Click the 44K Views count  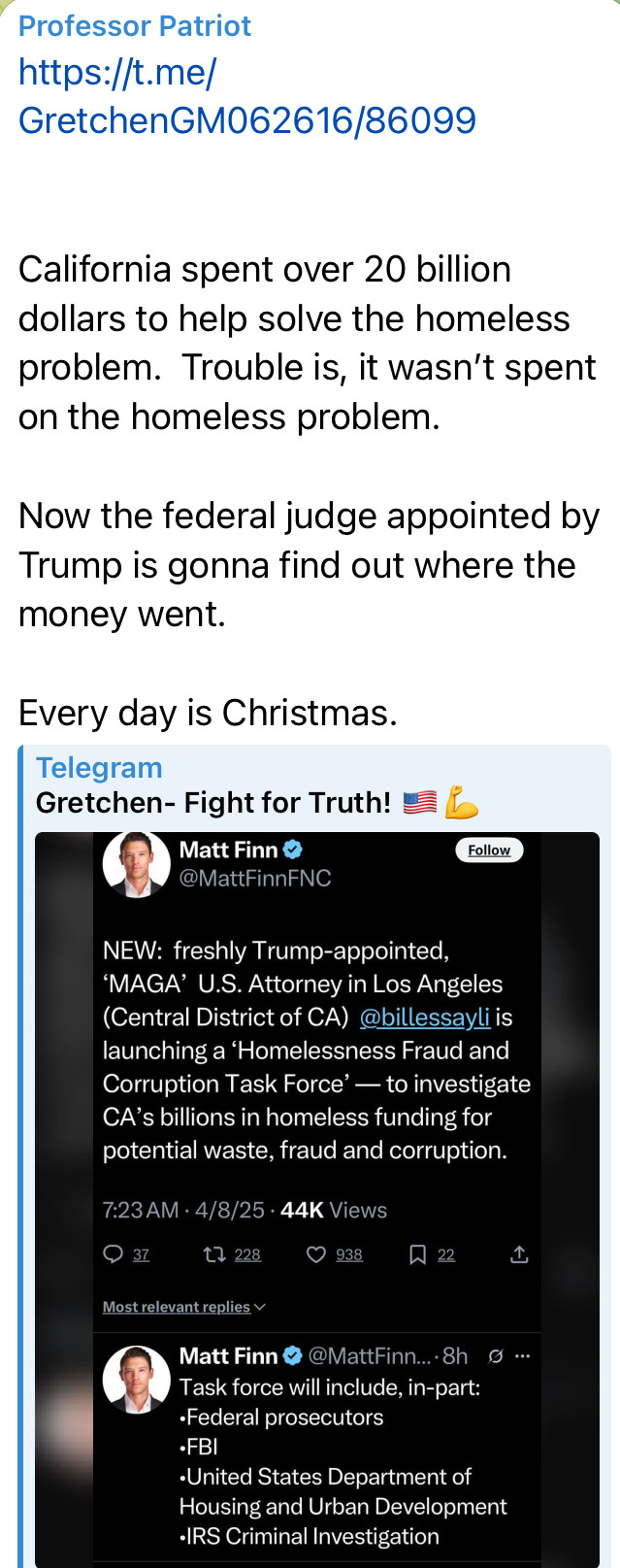(333, 1210)
